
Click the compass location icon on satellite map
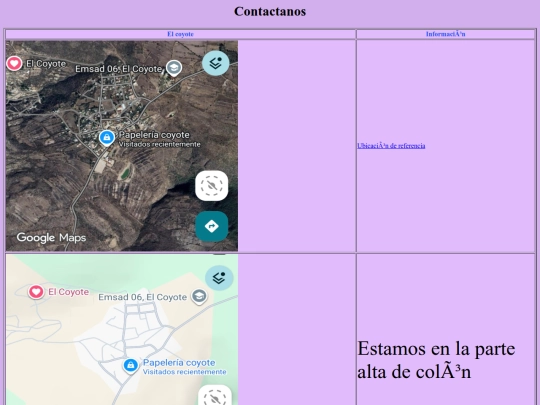211,186
